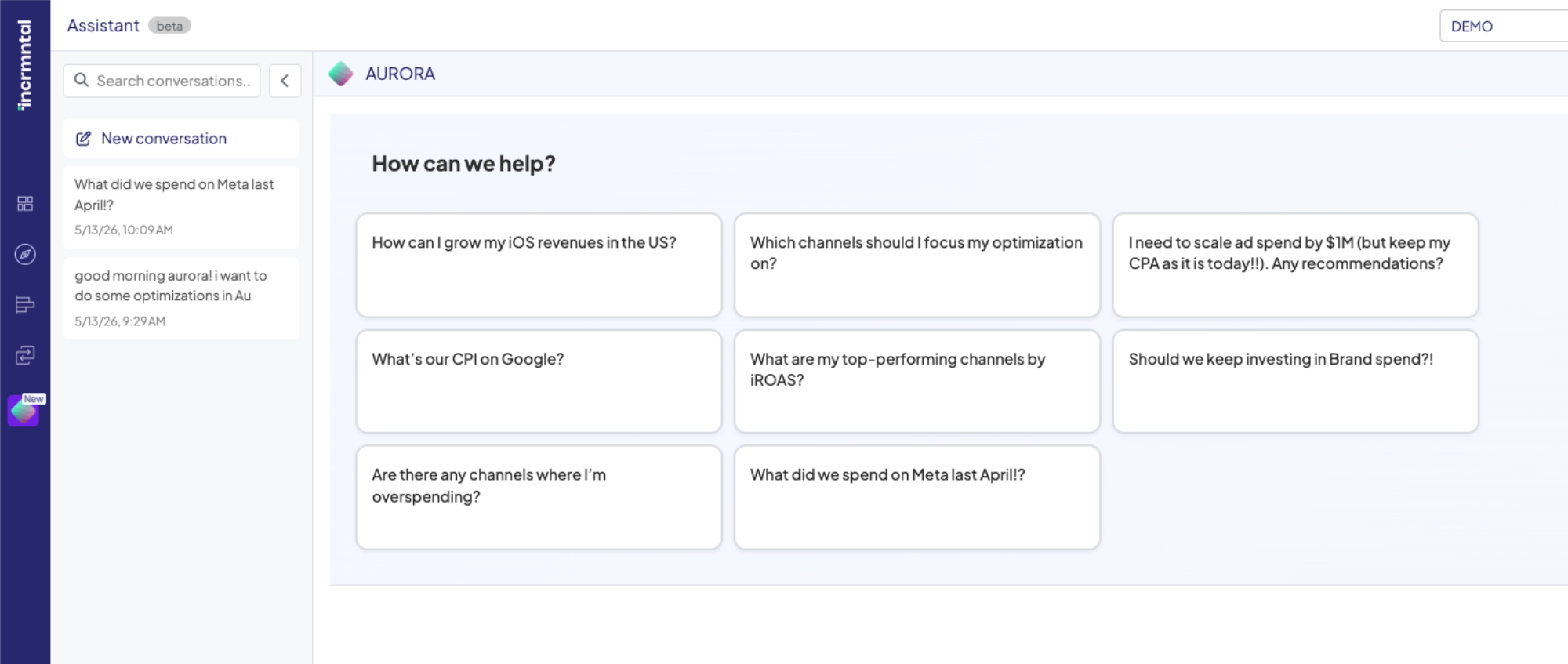Click the magnifier icon in conversation search
The width and height of the screenshot is (1568, 664).
(x=82, y=80)
